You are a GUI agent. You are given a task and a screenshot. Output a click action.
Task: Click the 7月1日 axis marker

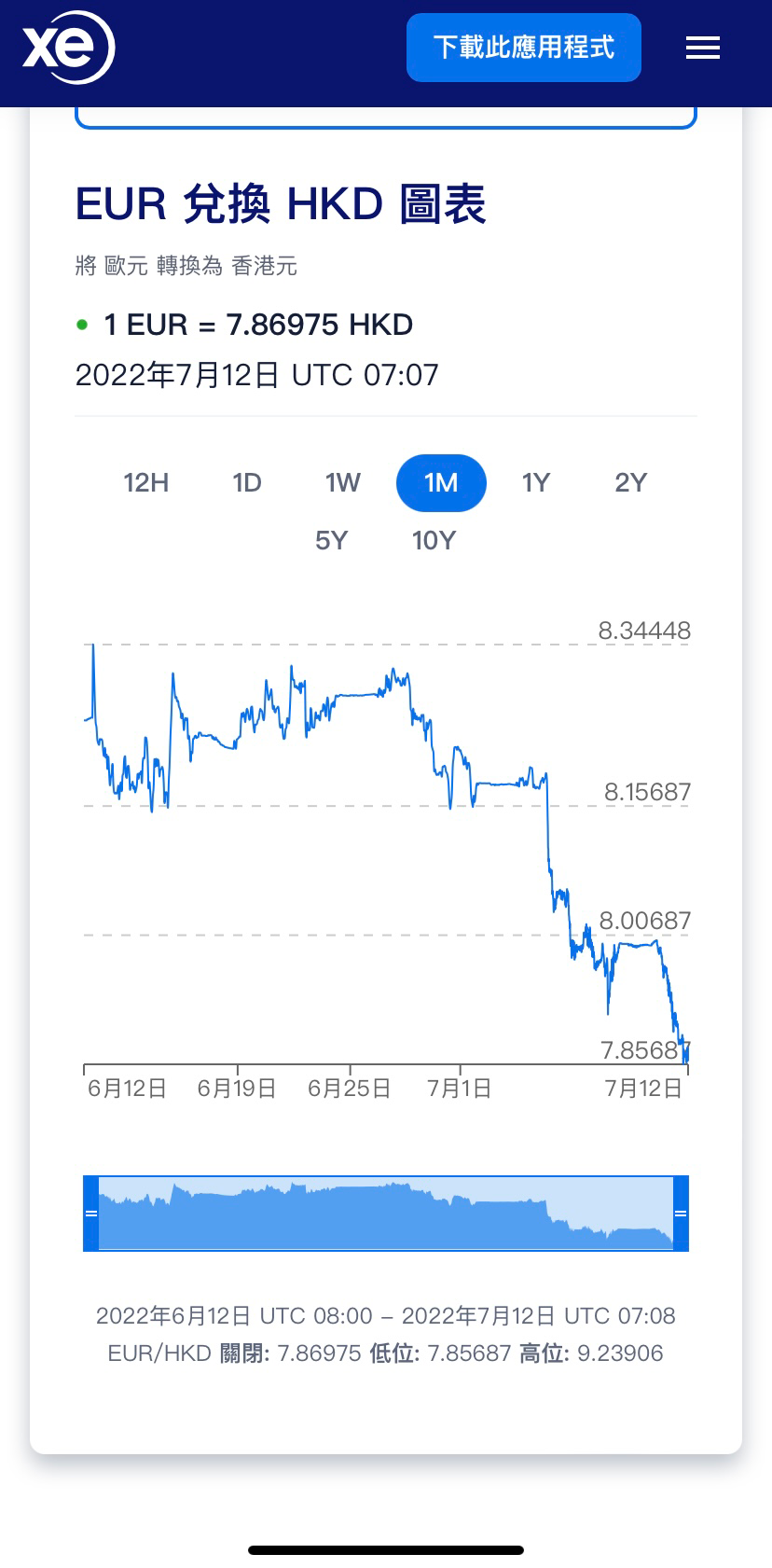click(x=459, y=1088)
